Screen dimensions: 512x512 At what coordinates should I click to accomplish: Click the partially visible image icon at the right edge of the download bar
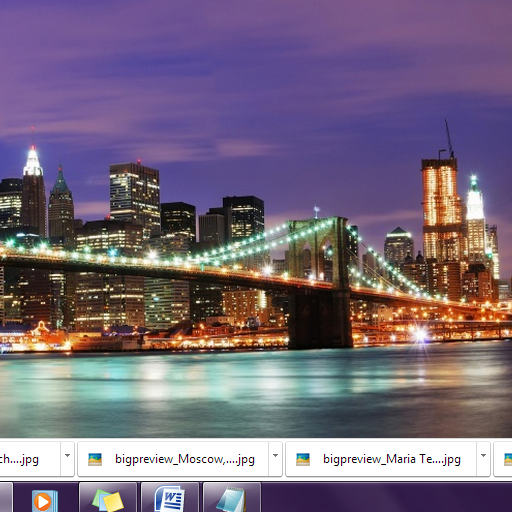pyautogui.click(x=508, y=459)
